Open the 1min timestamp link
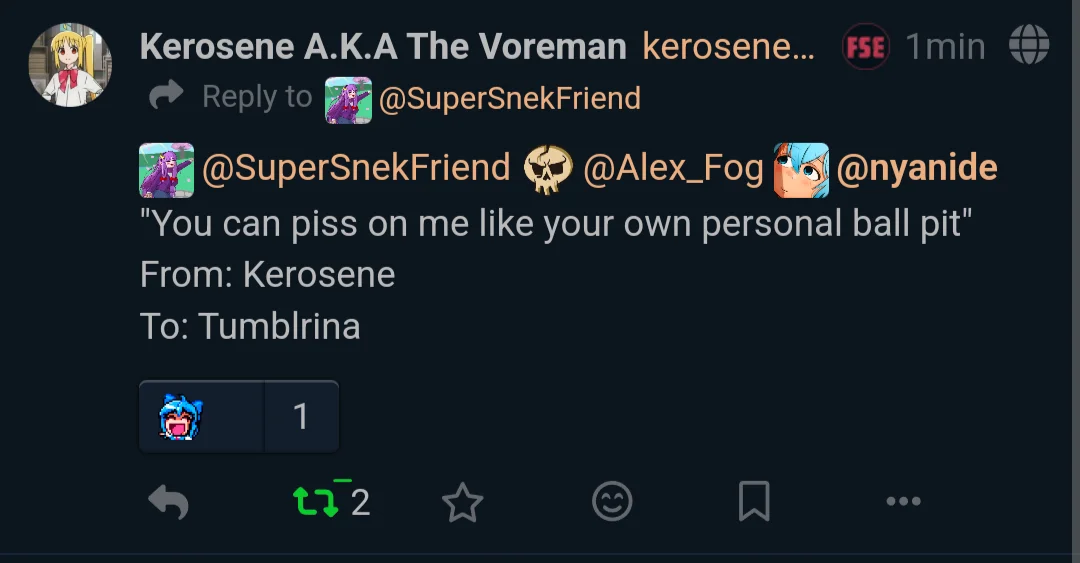 945,46
